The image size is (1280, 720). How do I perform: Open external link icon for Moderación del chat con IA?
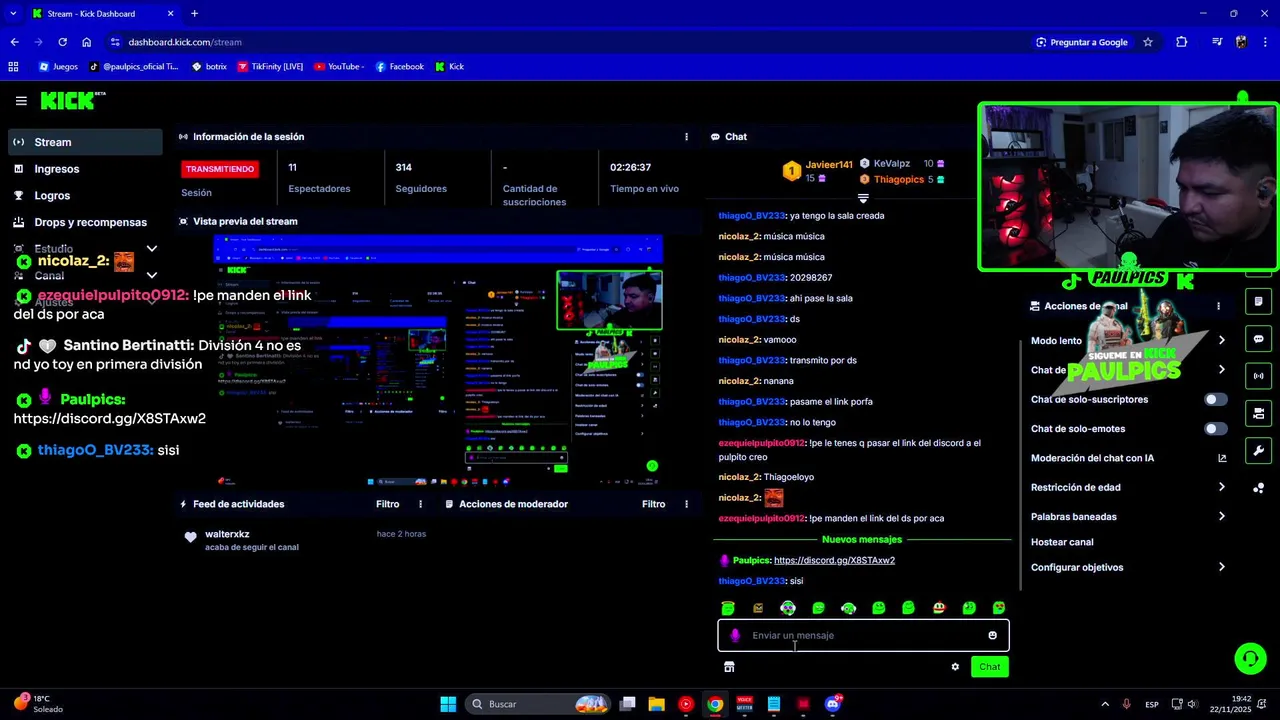coord(1221,458)
